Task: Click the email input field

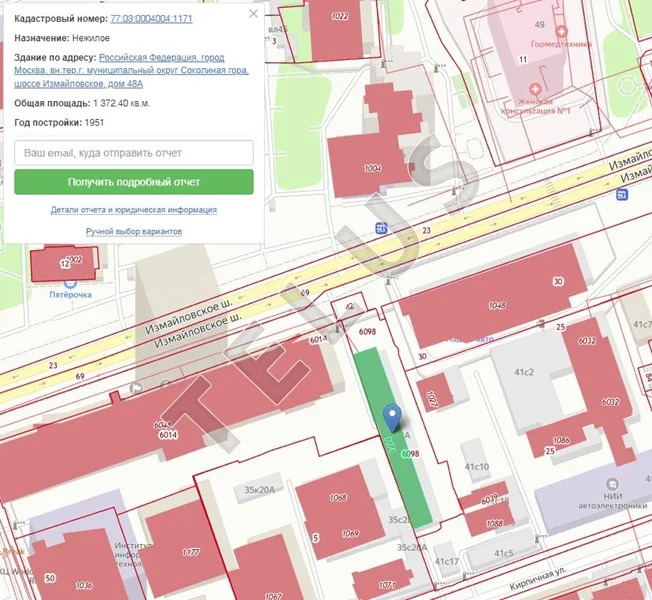Action: [x=134, y=153]
